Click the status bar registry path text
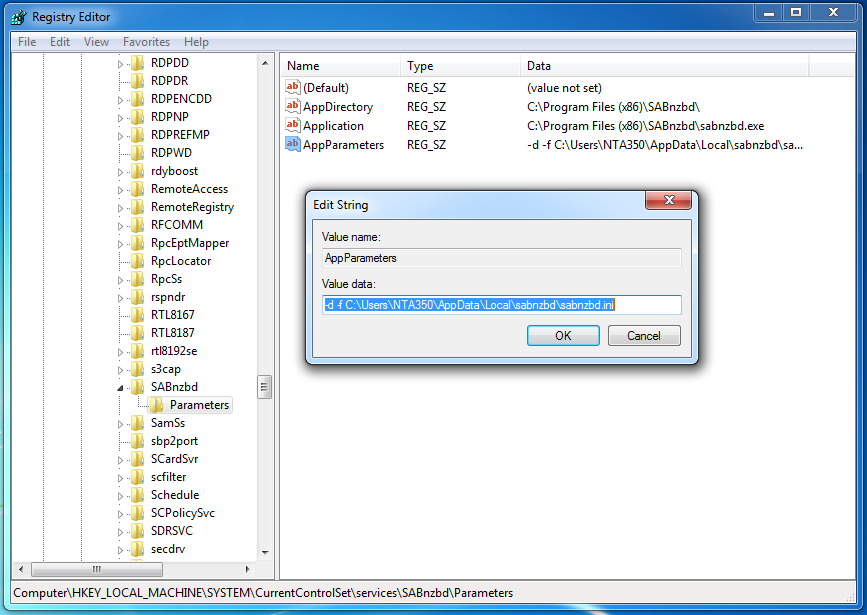 pos(263,593)
